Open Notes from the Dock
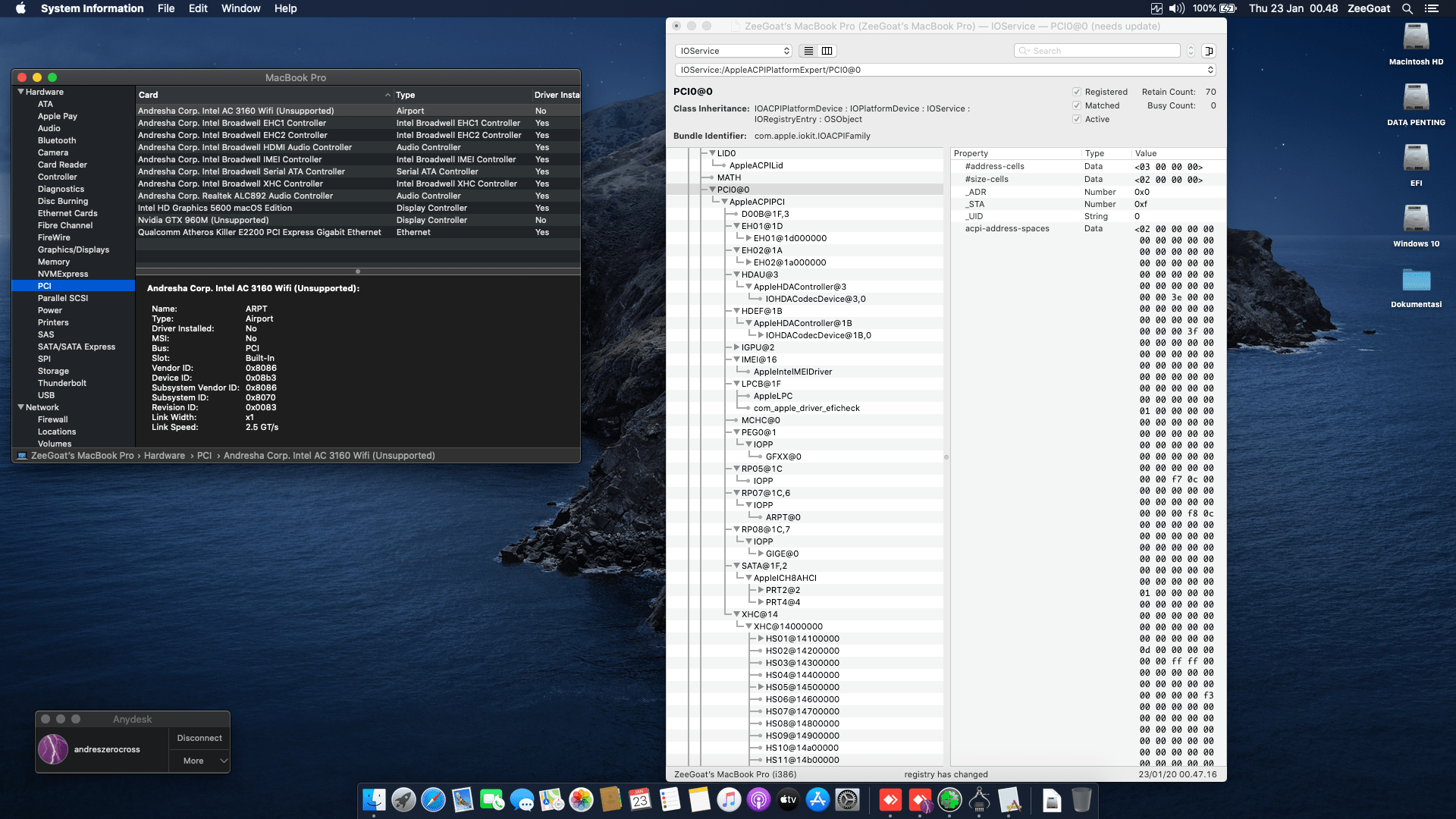The width and height of the screenshot is (1456, 819). pos(699,799)
